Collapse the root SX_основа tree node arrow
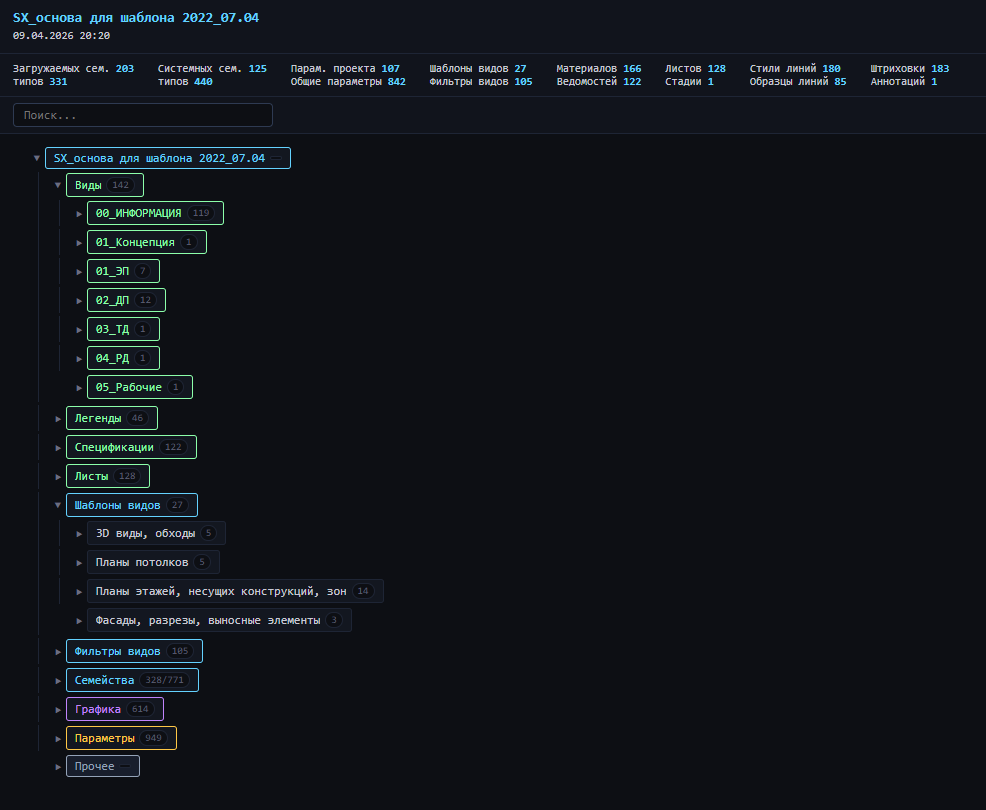 point(37,158)
